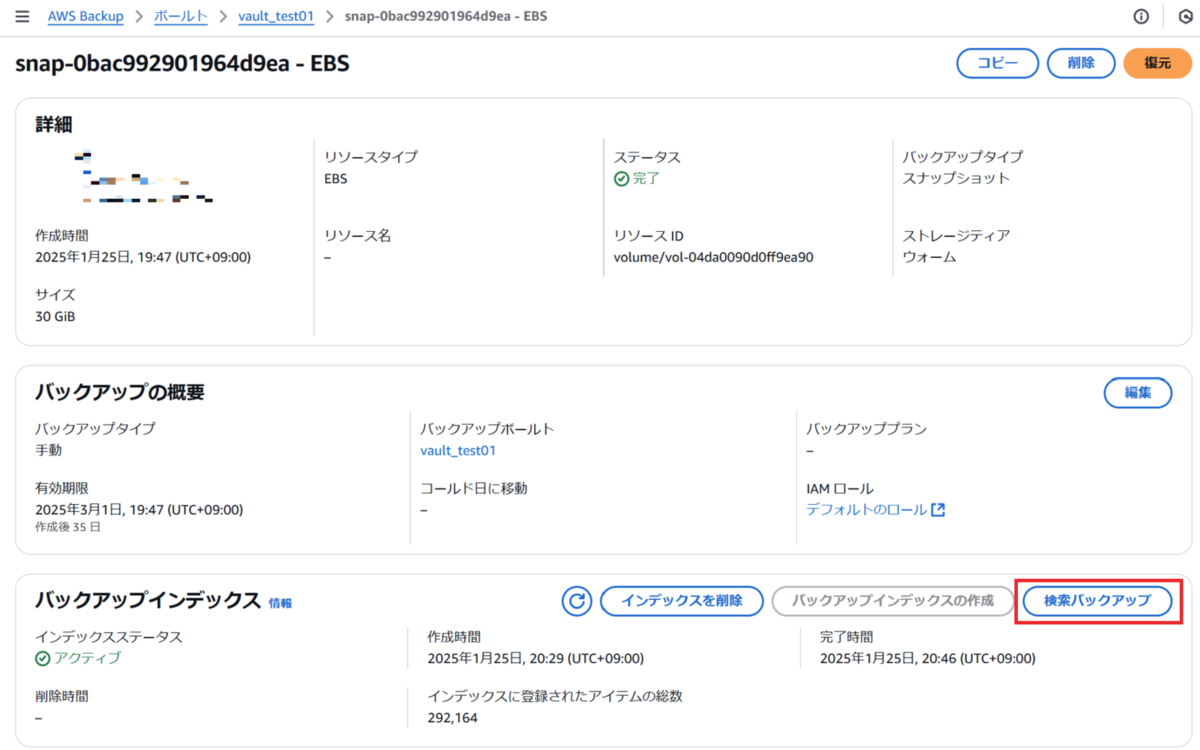
Task: Open vault_test01 breadcrumb link
Action: coord(276,17)
